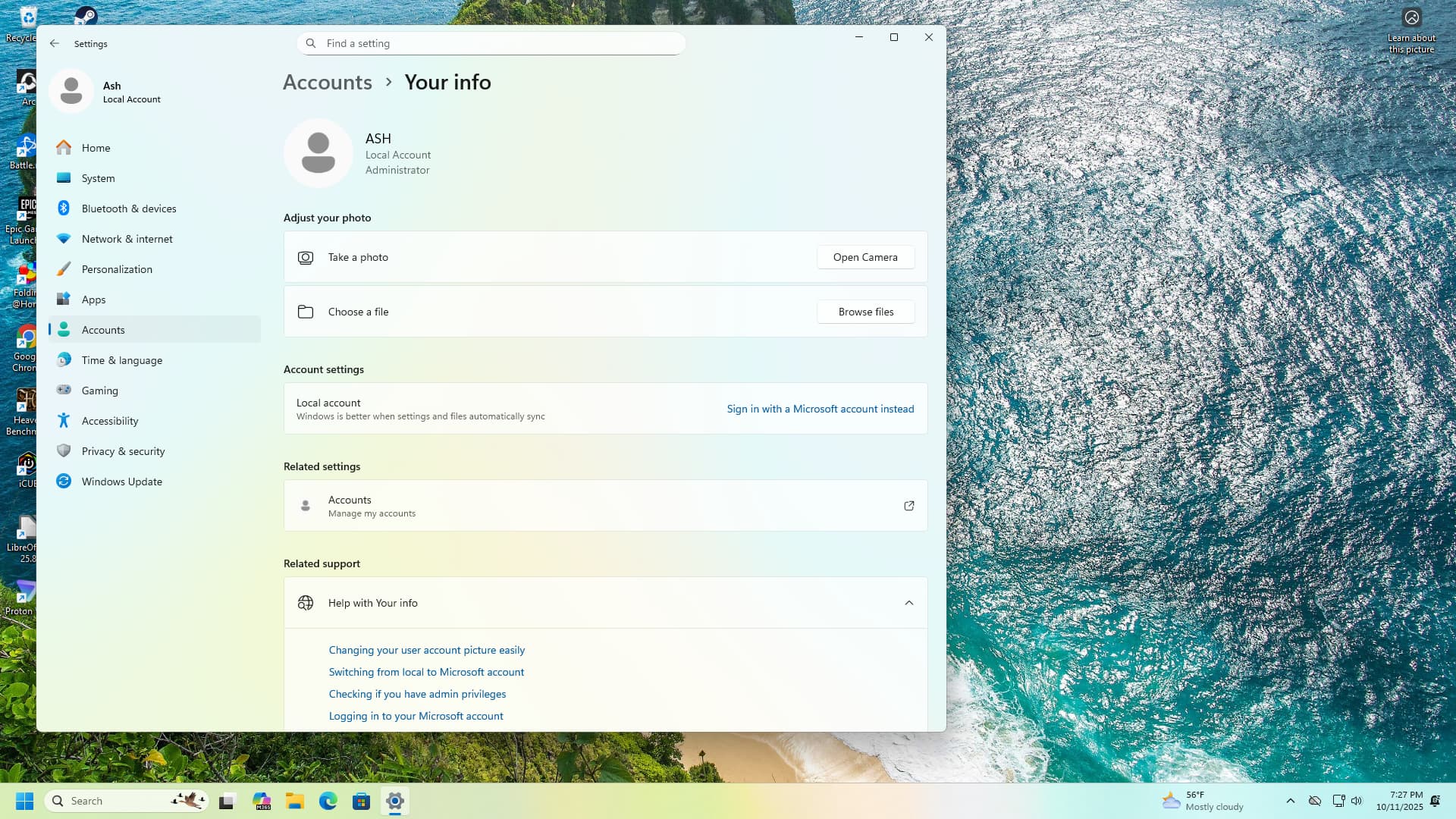The width and height of the screenshot is (1456, 819).
Task: Collapse the Help with Your info section
Action: tap(908, 603)
